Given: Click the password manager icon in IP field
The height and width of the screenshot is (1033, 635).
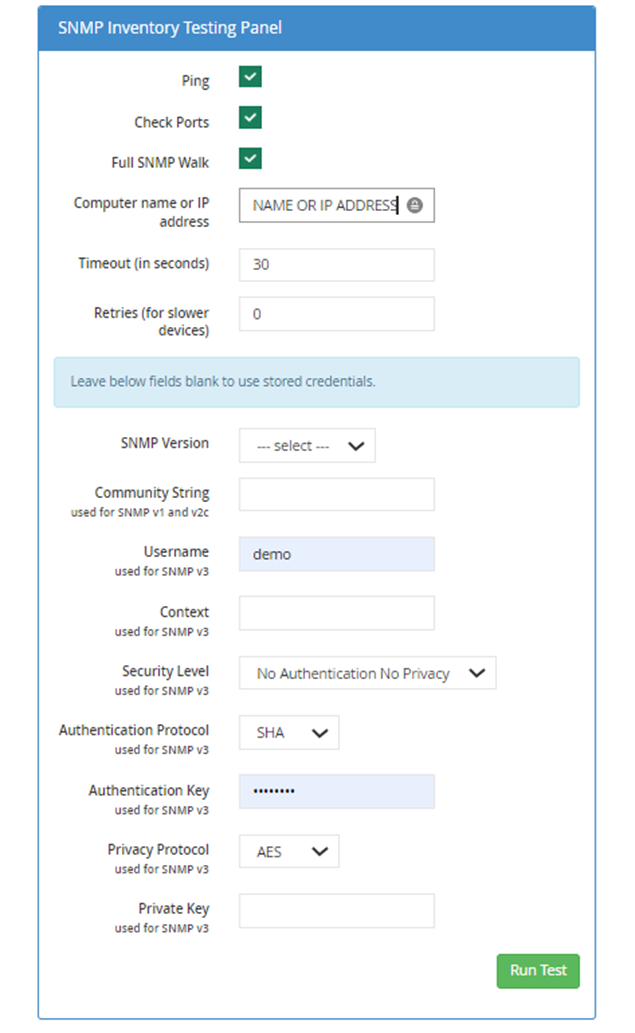Looking at the screenshot, I should [415, 205].
